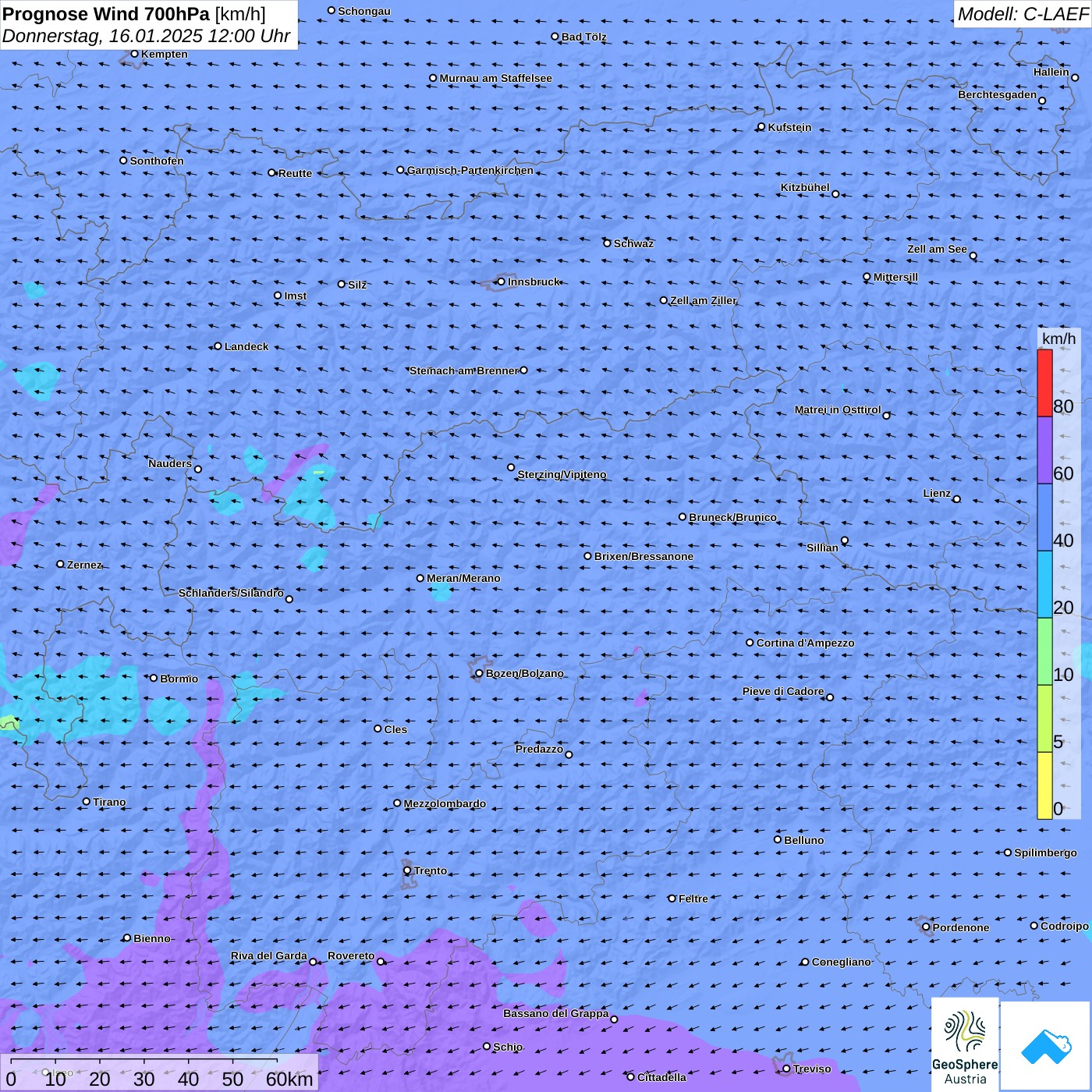Click the Conegliano label
The width and height of the screenshot is (1092, 1092).
pos(841,962)
